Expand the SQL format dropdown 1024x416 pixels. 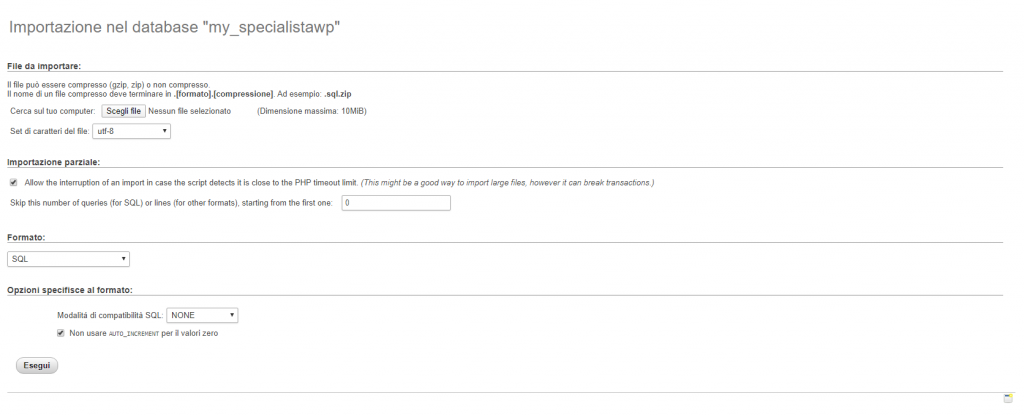tap(68, 259)
